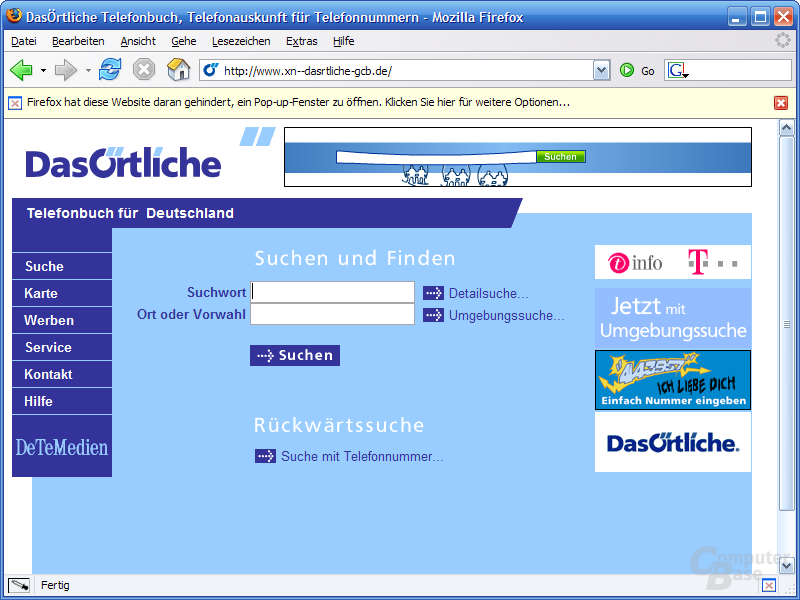
Task: Click the vertical scrollbar thumb
Action: [x=786, y=323]
